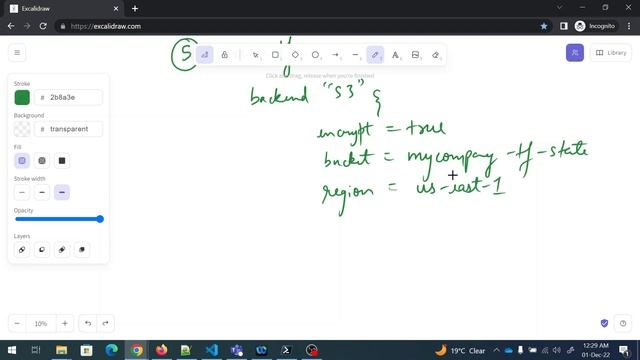This screenshot has width=640, height=360.
Task: Send layer backward
Action: [42, 250]
